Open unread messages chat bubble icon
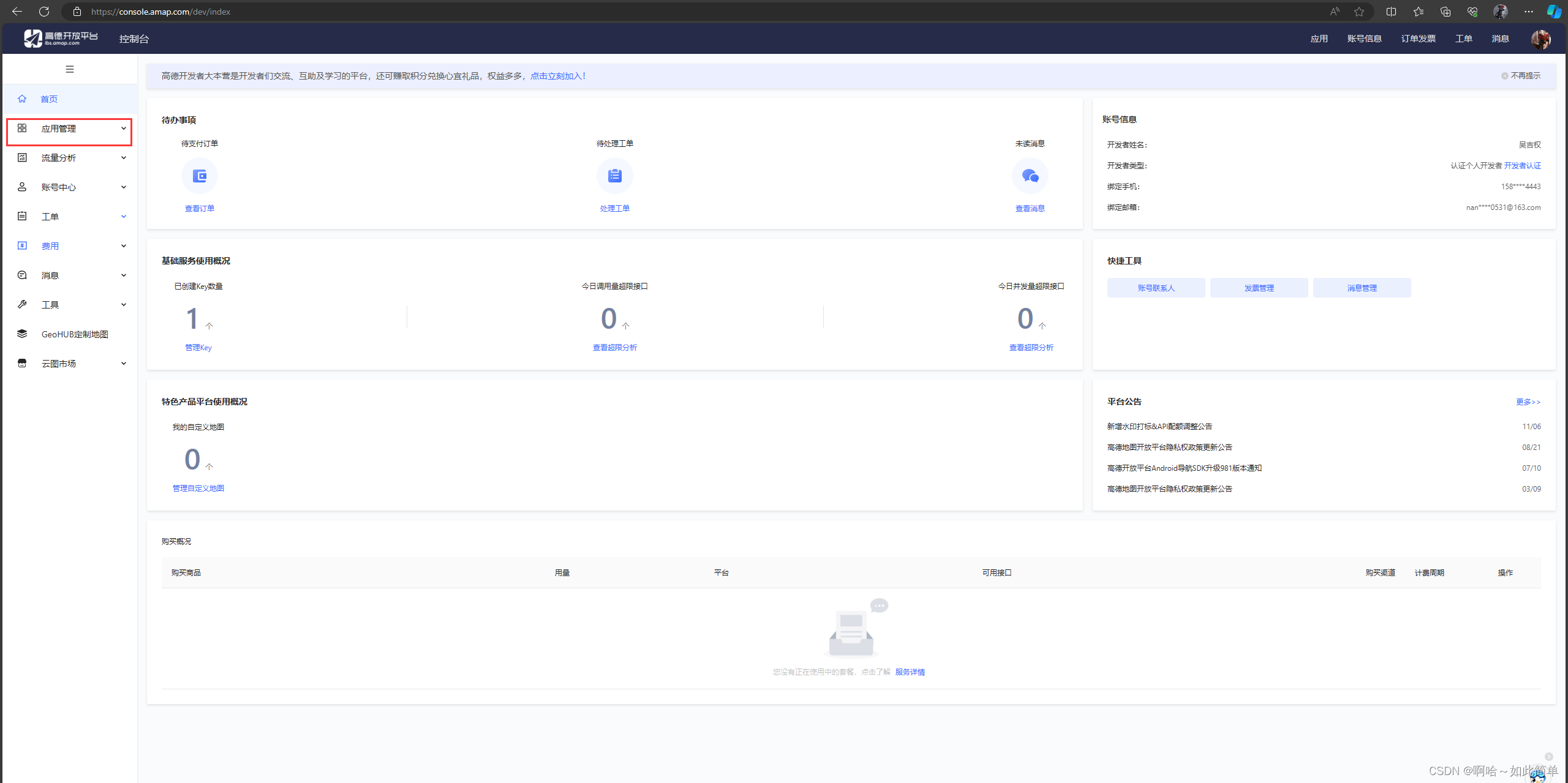This screenshot has width=1568, height=783. tap(1030, 176)
